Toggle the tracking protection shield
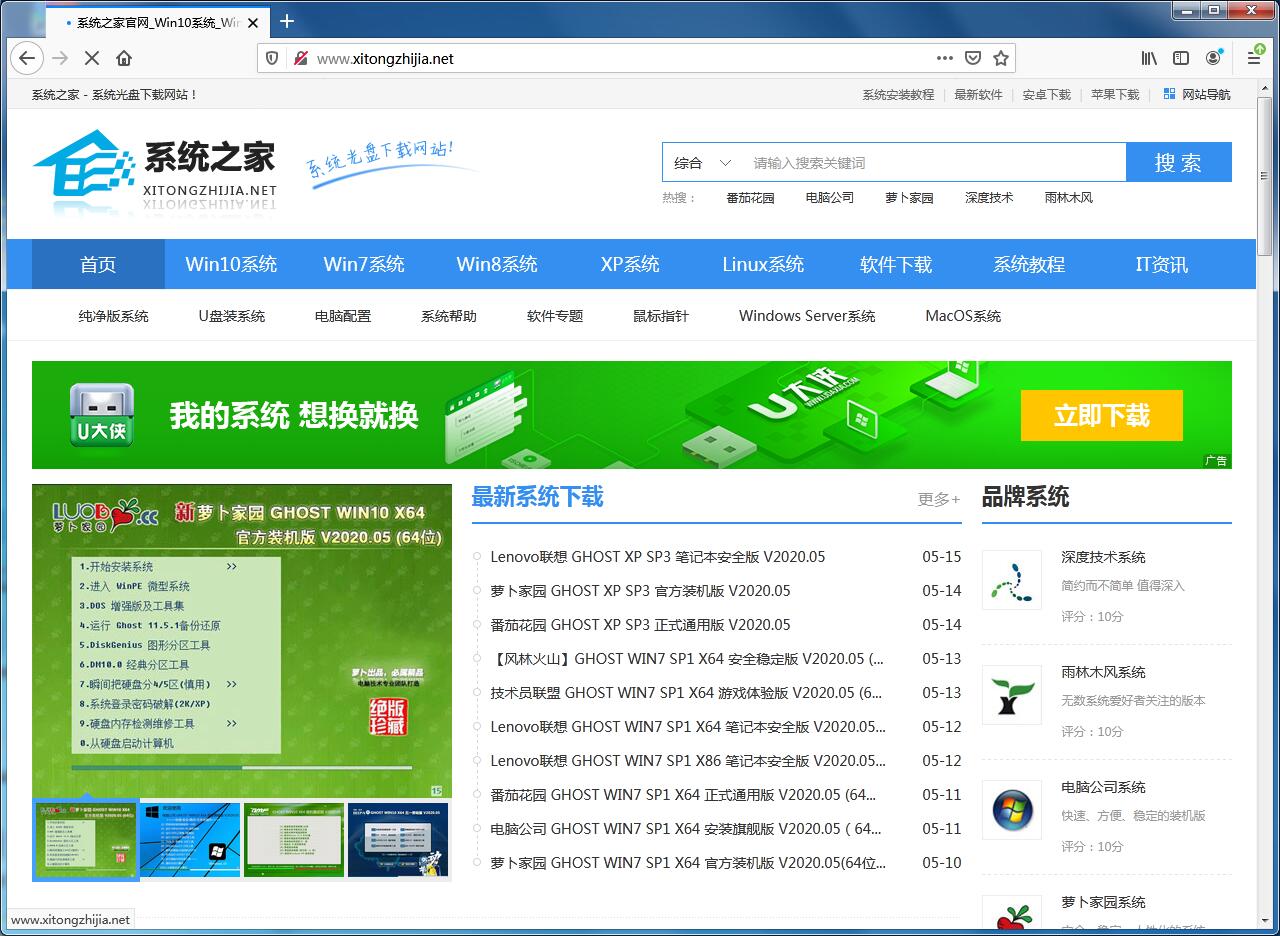 click(x=272, y=58)
